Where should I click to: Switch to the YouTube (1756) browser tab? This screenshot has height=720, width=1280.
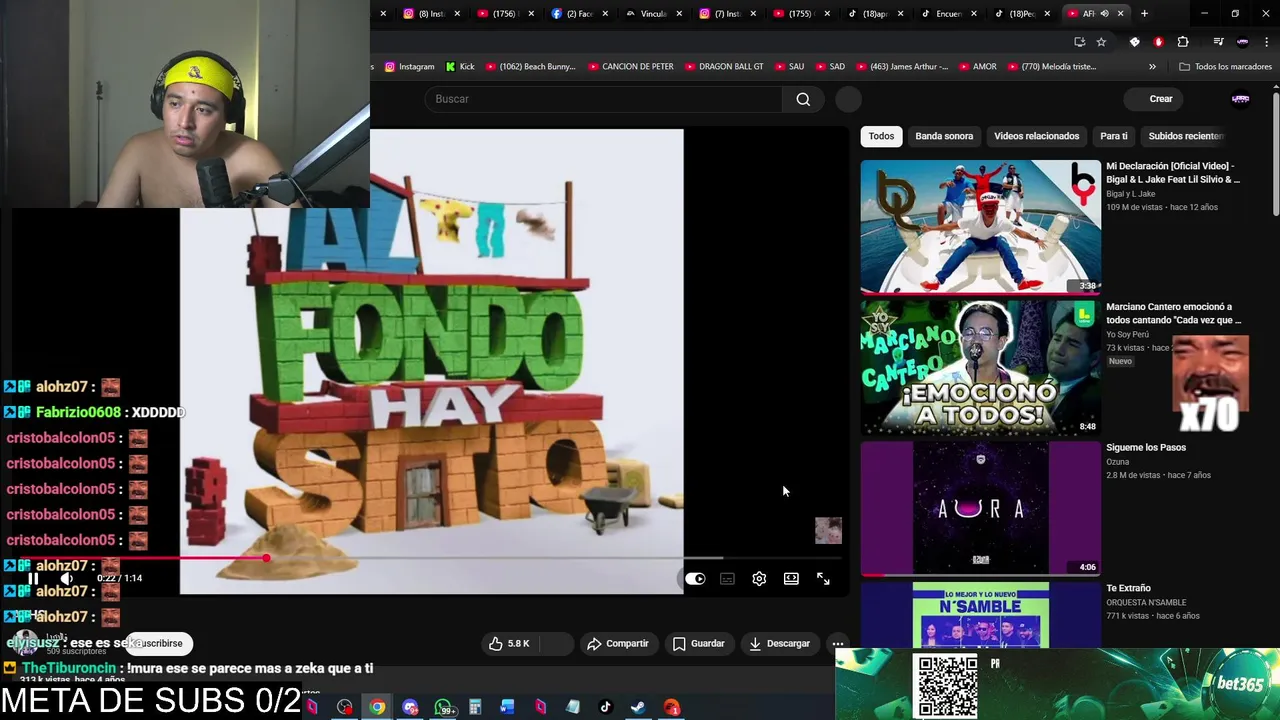click(x=504, y=13)
